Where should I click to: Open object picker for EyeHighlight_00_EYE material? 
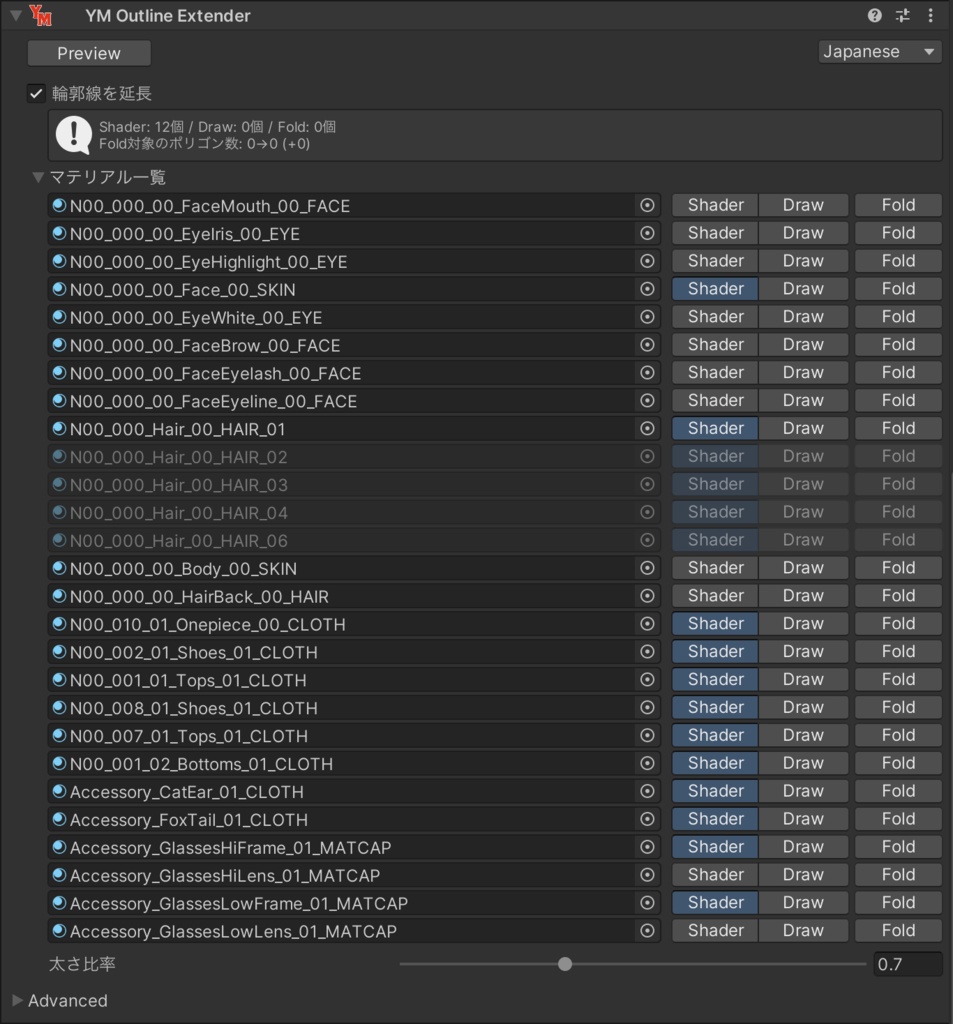pyautogui.click(x=647, y=261)
